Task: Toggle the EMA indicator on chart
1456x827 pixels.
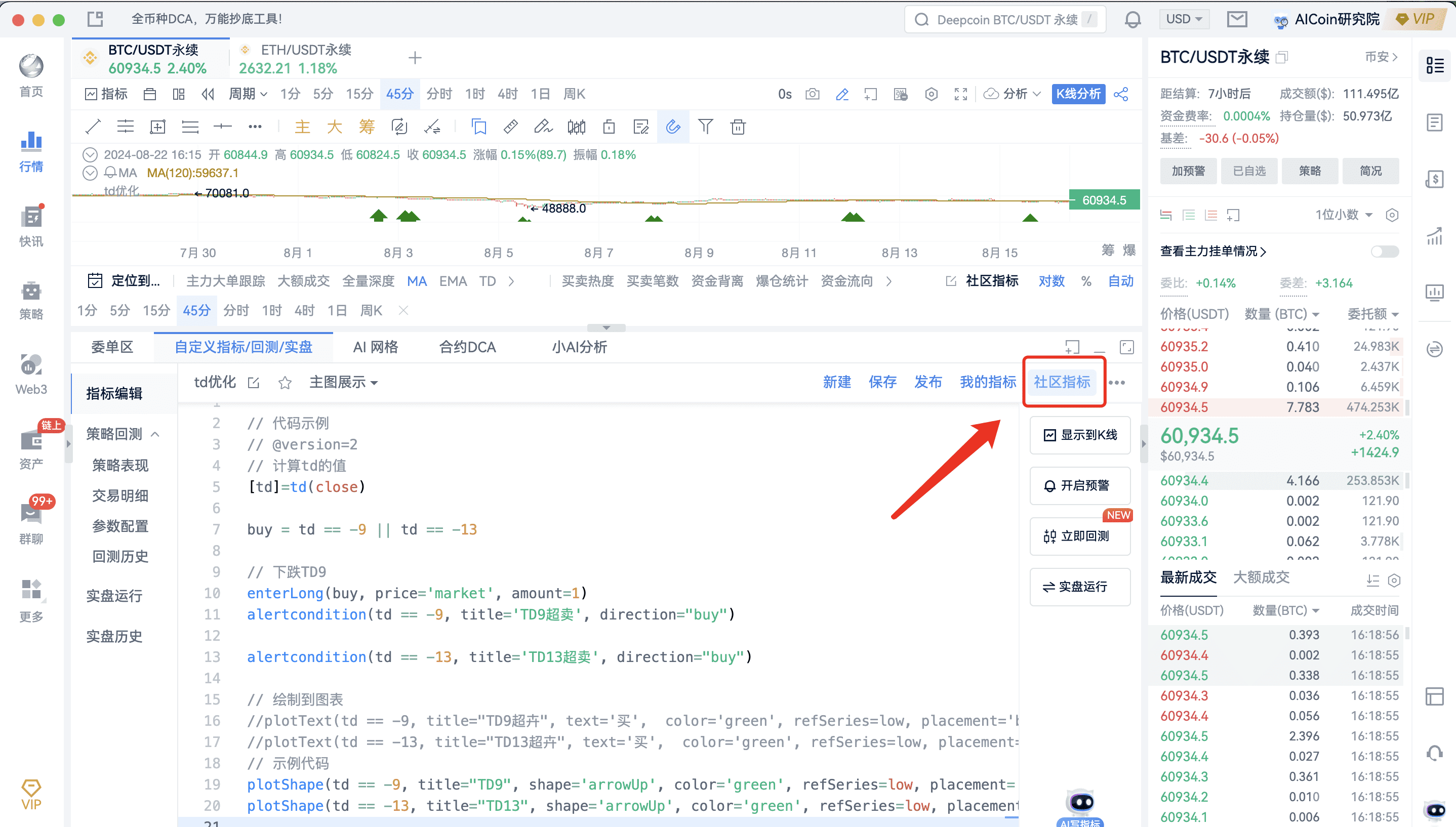Action: 453,281
